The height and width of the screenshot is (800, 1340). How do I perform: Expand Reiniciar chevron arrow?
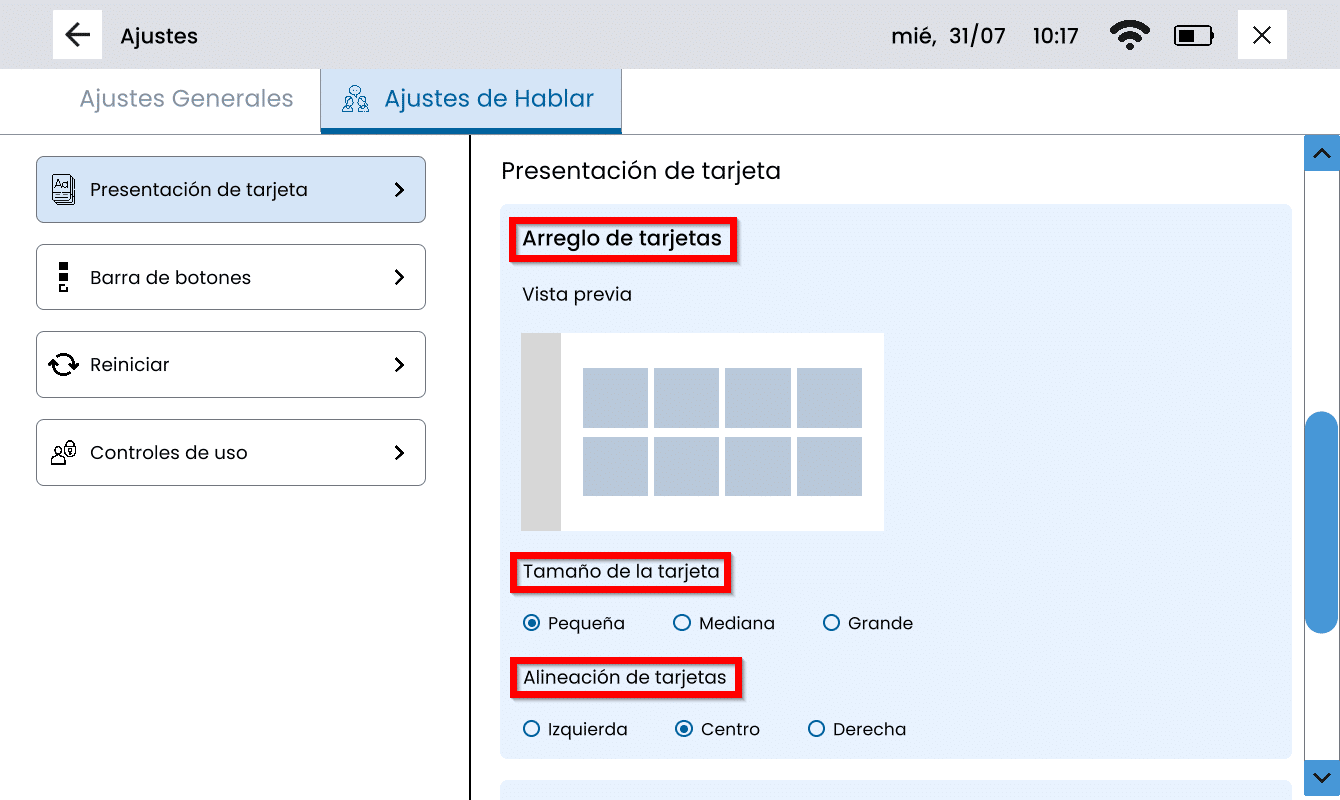(x=399, y=365)
